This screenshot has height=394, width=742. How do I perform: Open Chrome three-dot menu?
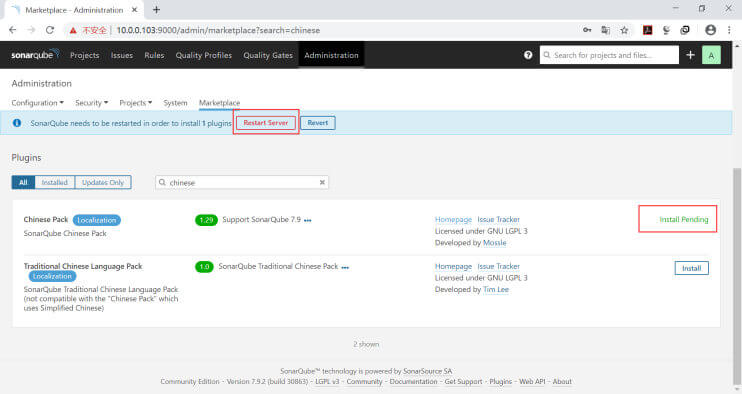click(729, 30)
